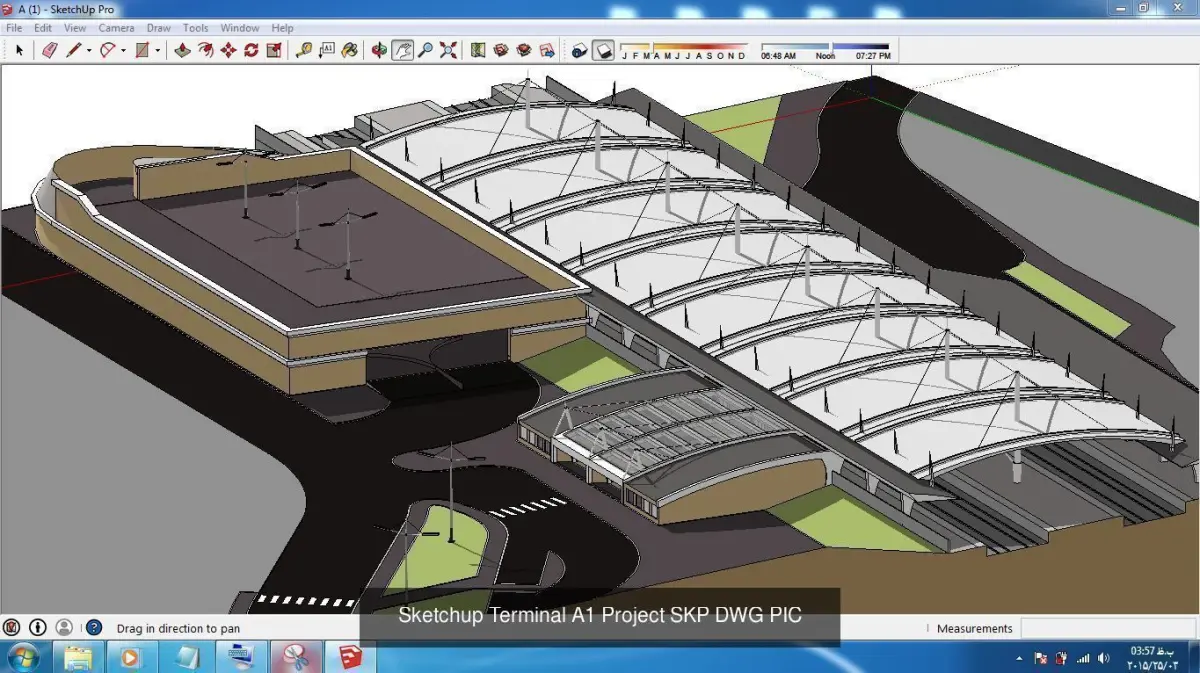Open the 3D Warehouse get models icon

point(501,50)
